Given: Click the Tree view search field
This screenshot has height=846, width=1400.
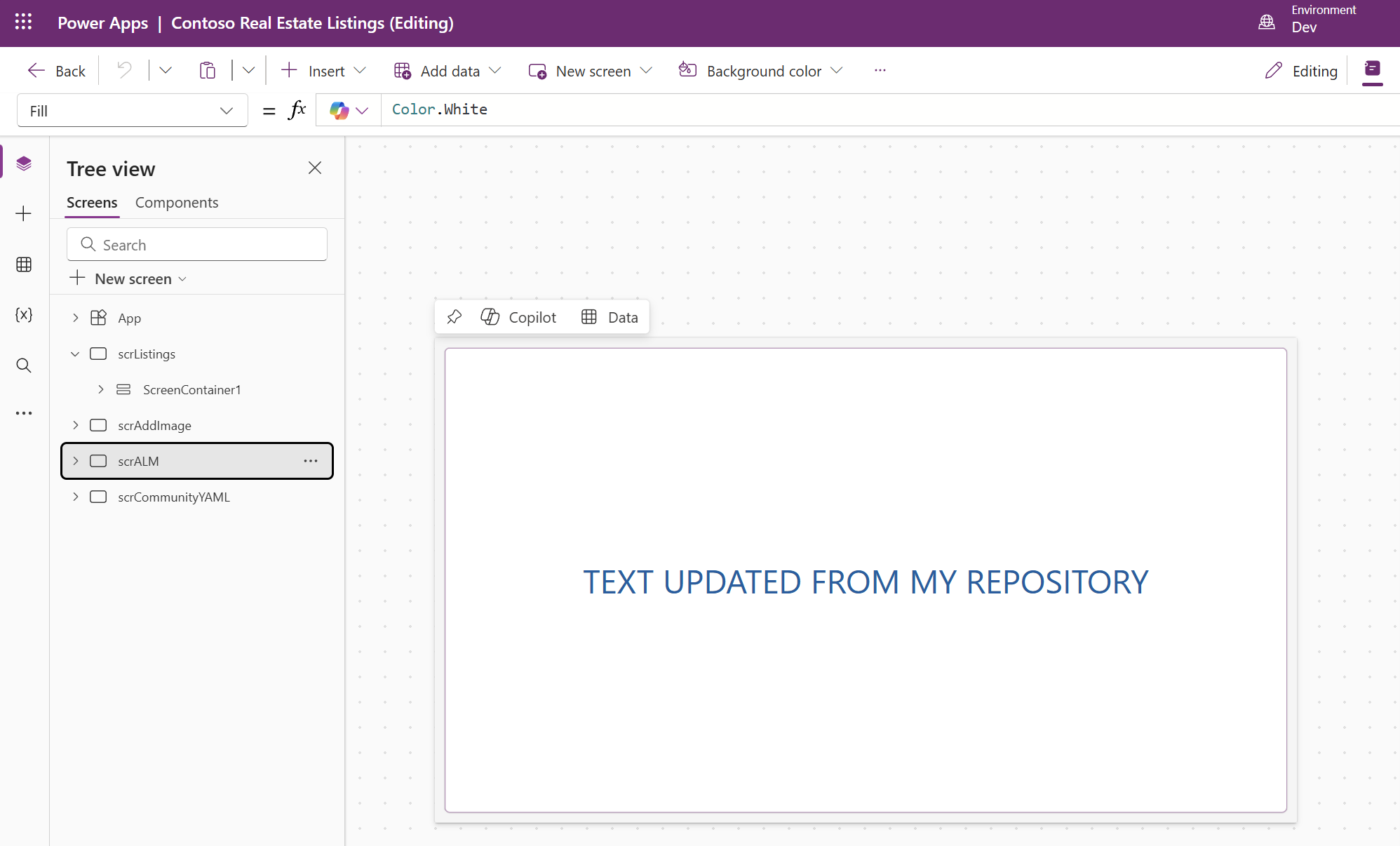Looking at the screenshot, I should point(197,245).
